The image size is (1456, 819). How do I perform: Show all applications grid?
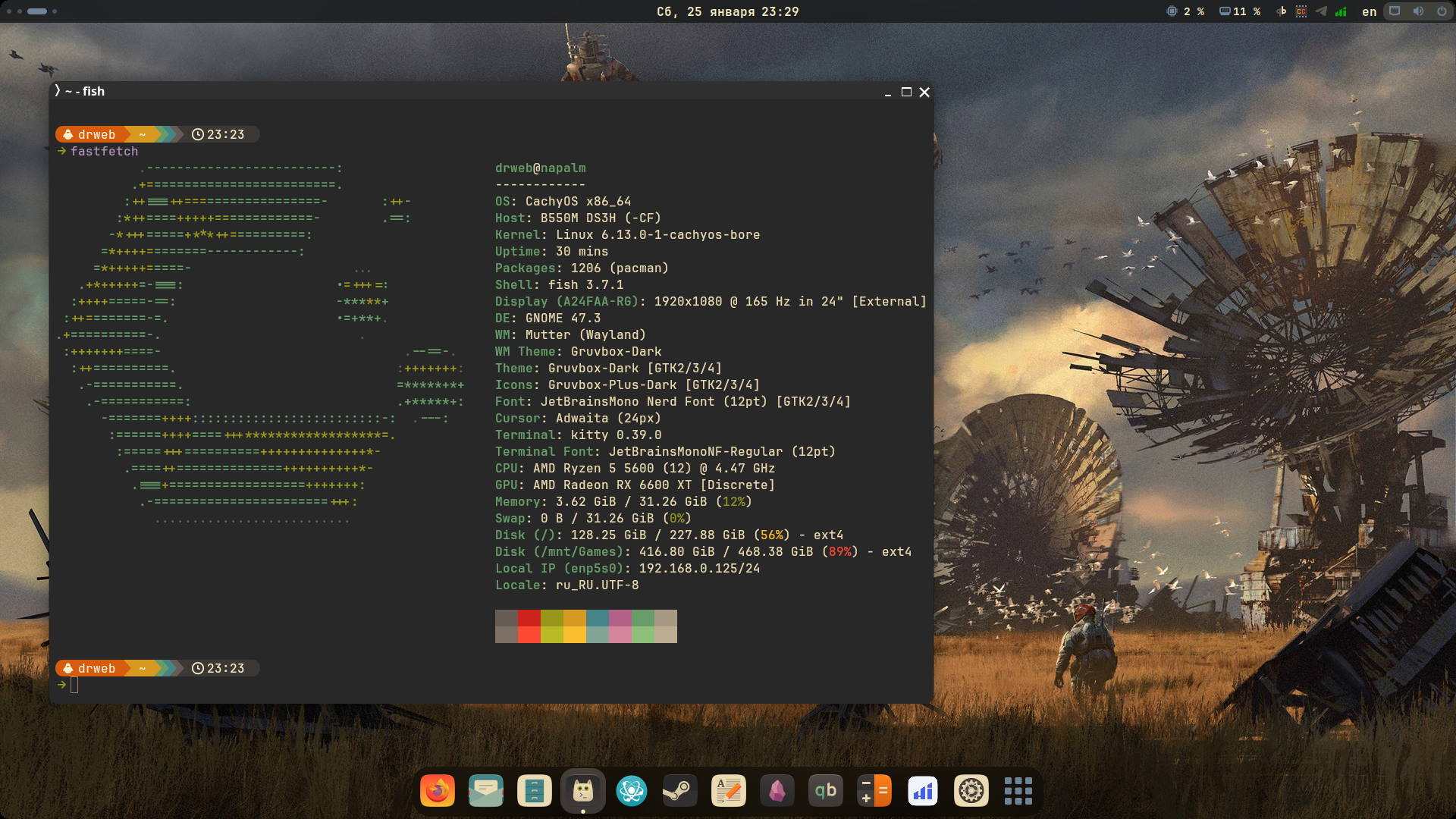1018,791
